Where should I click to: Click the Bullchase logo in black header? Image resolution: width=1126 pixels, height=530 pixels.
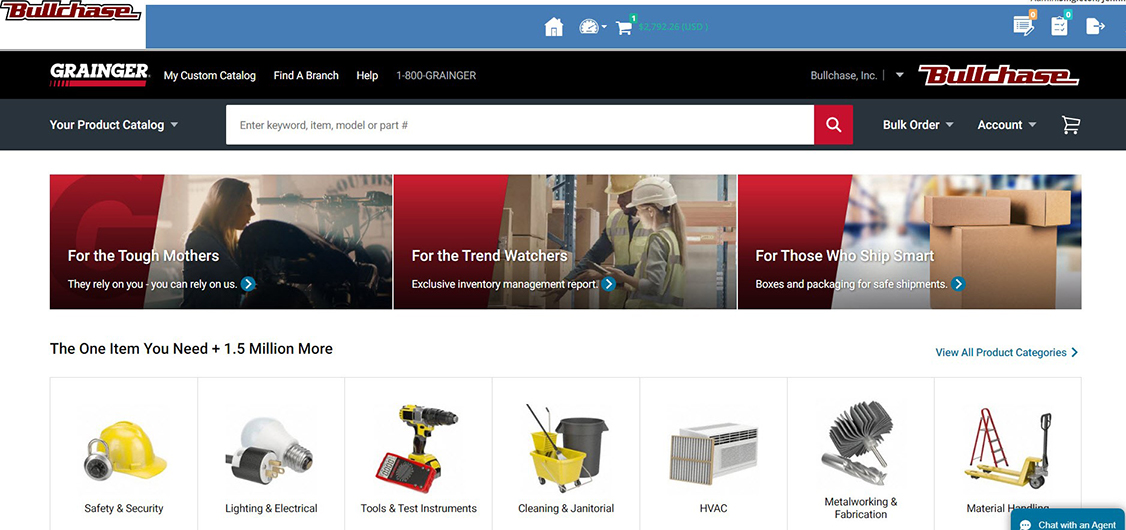pos(998,75)
